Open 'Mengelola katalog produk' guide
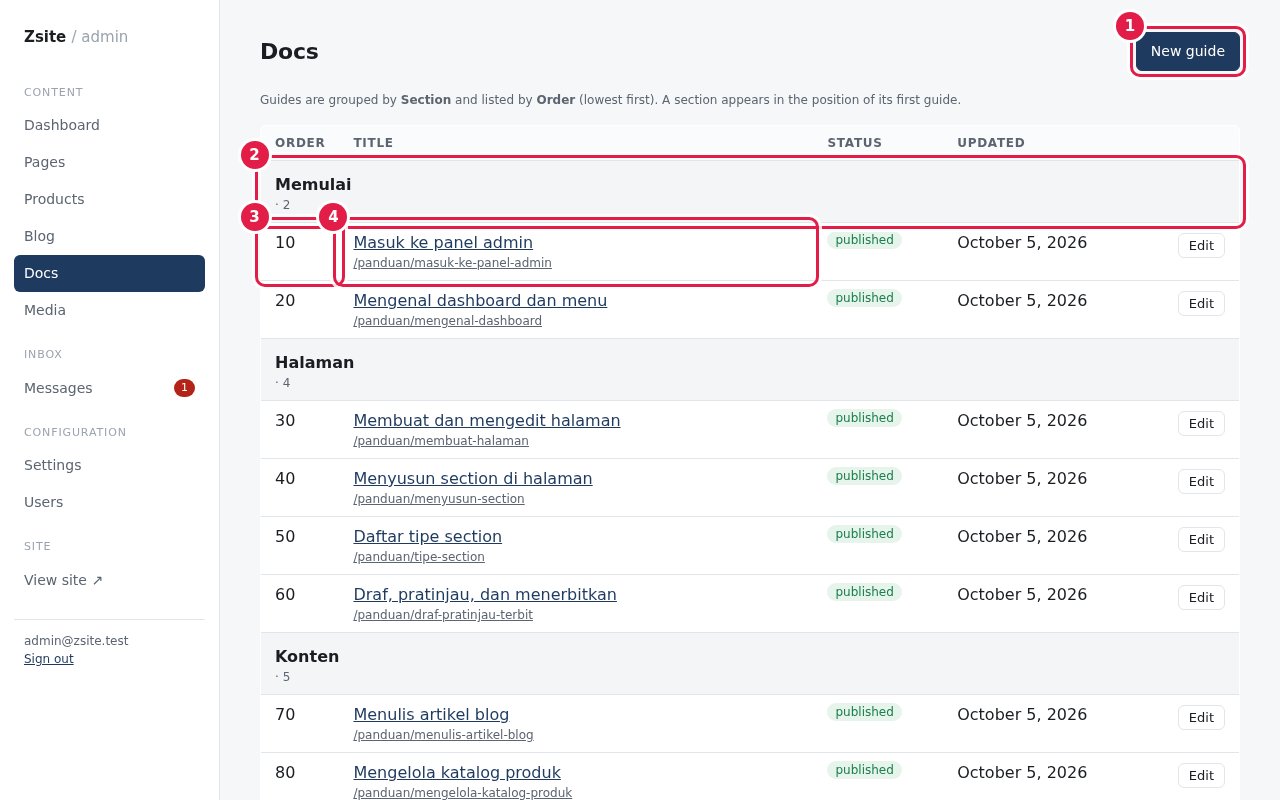 click(x=457, y=772)
